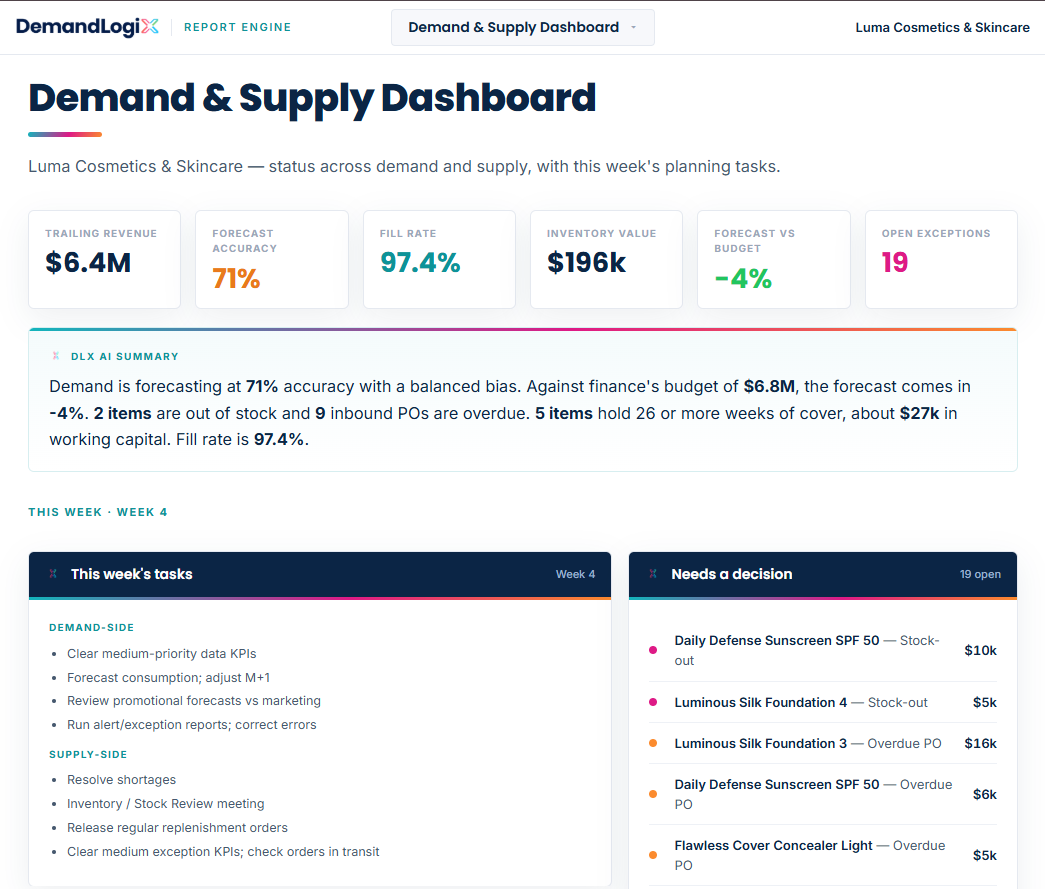Viewport: 1045px width, 889px height.
Task: Open Luminous Silk Foundation 4 Stock-out item
Action: pyautogui.click(x=822, y=702)
